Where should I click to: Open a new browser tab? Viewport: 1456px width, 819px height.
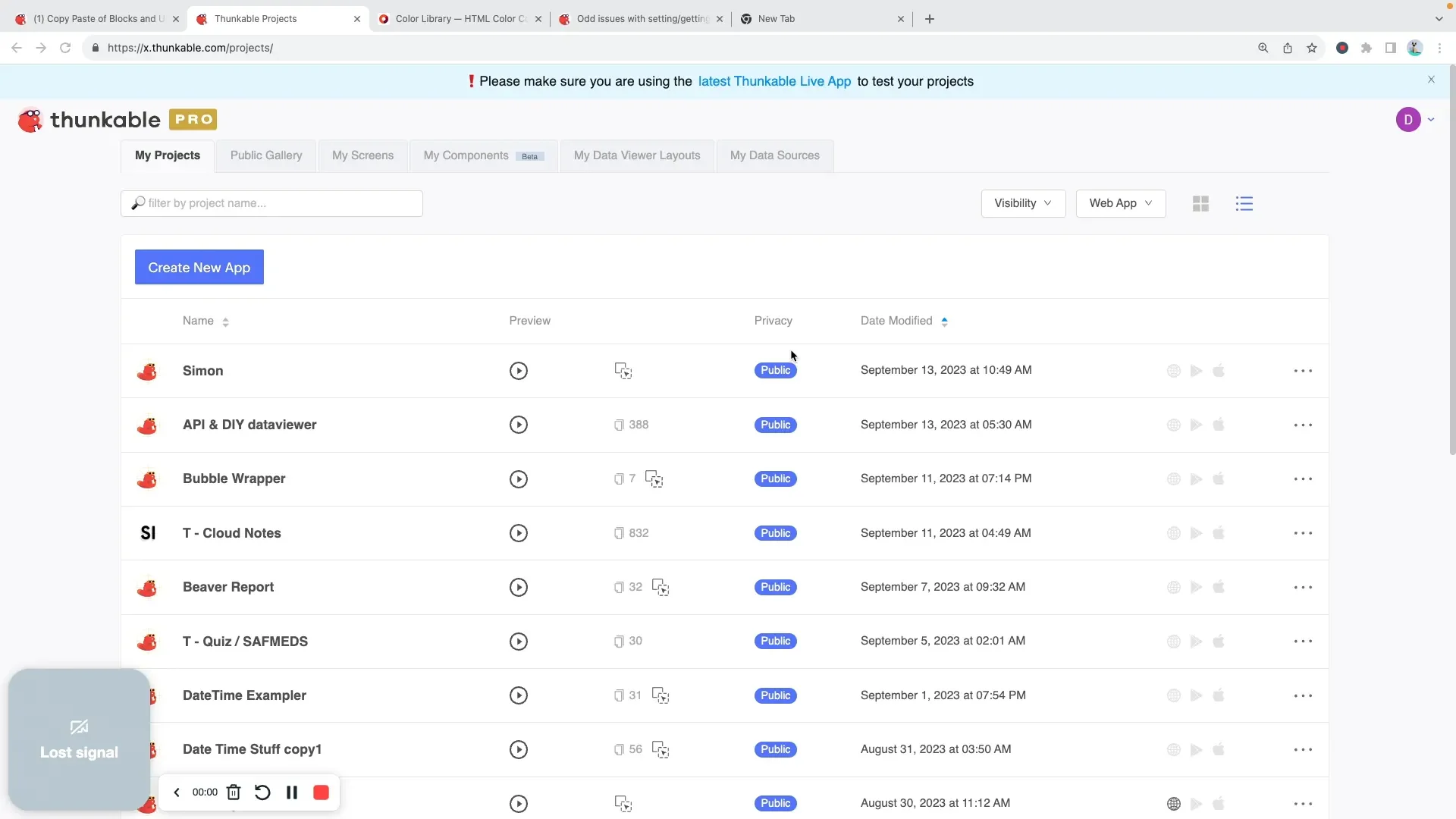[930, 19]
